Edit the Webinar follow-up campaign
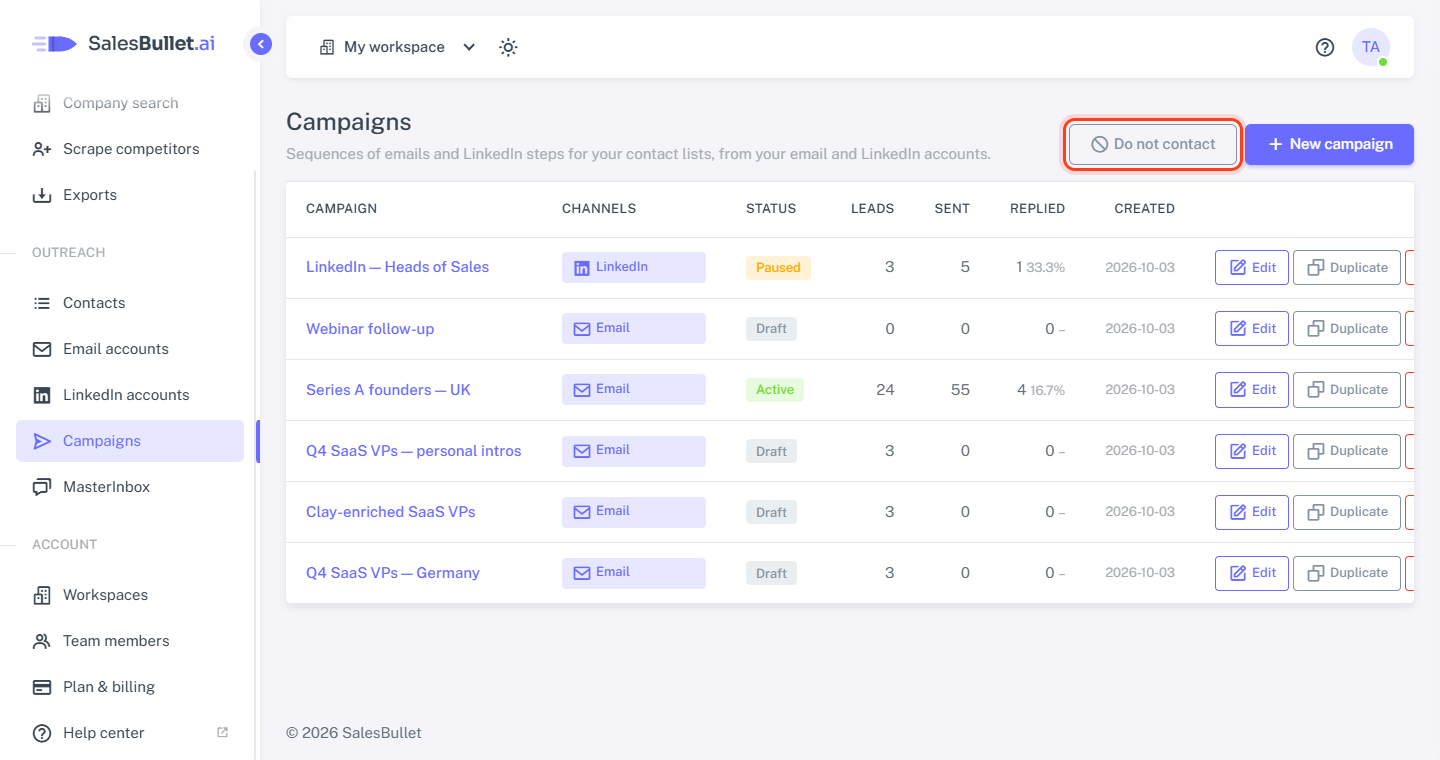 click(x=1252, y=329)
